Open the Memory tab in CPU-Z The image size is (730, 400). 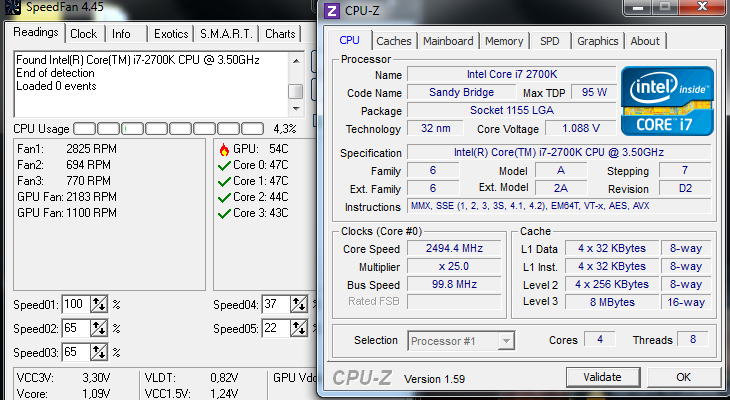(x=504, y=41)
